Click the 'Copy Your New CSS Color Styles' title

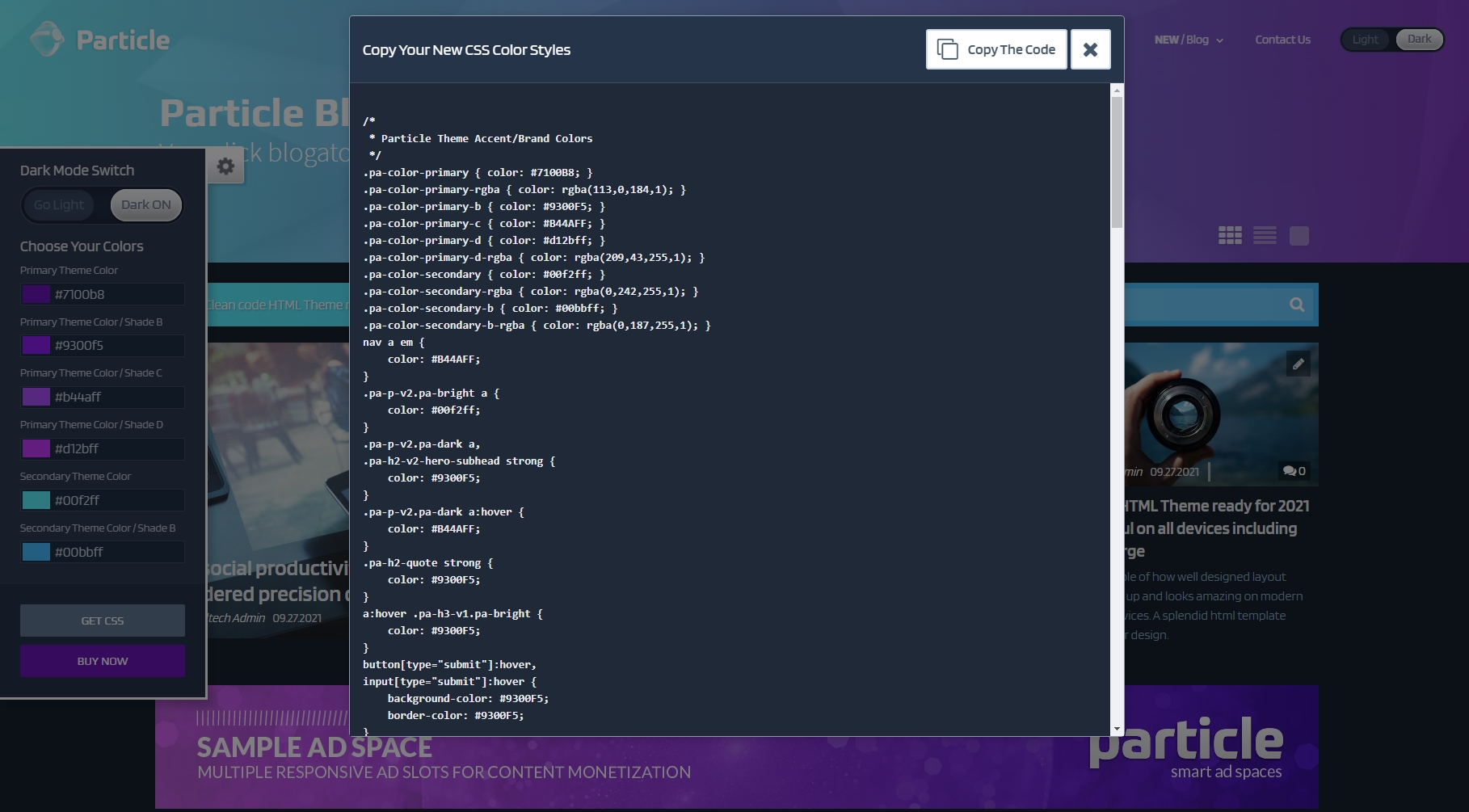click(x=466, y=50)
